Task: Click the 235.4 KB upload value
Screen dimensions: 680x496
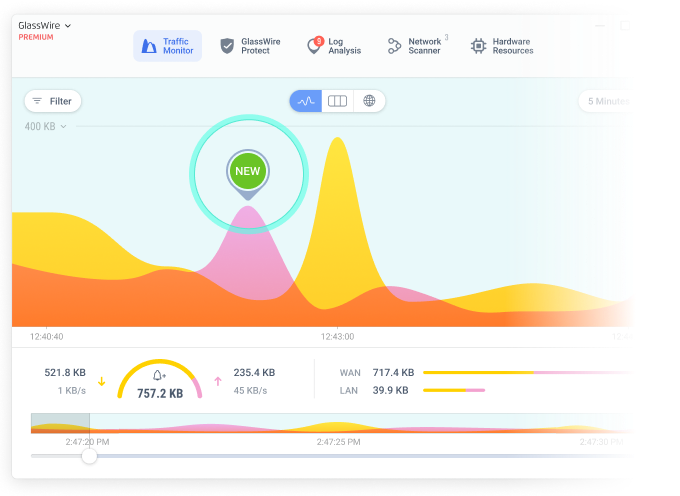Action: [x=254, y=372]
